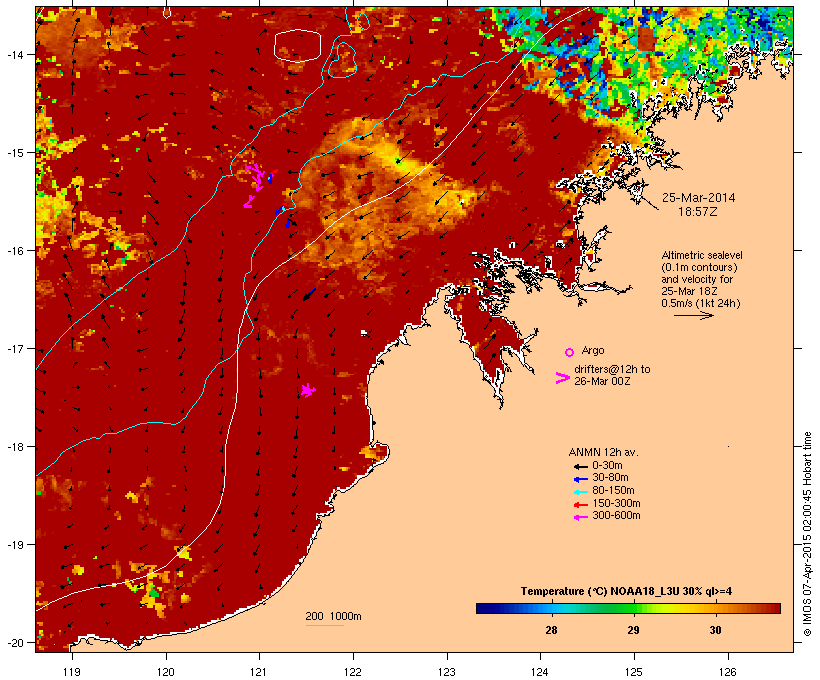Click the 'drifters@12h to' legend label

(x=612, y=369)
